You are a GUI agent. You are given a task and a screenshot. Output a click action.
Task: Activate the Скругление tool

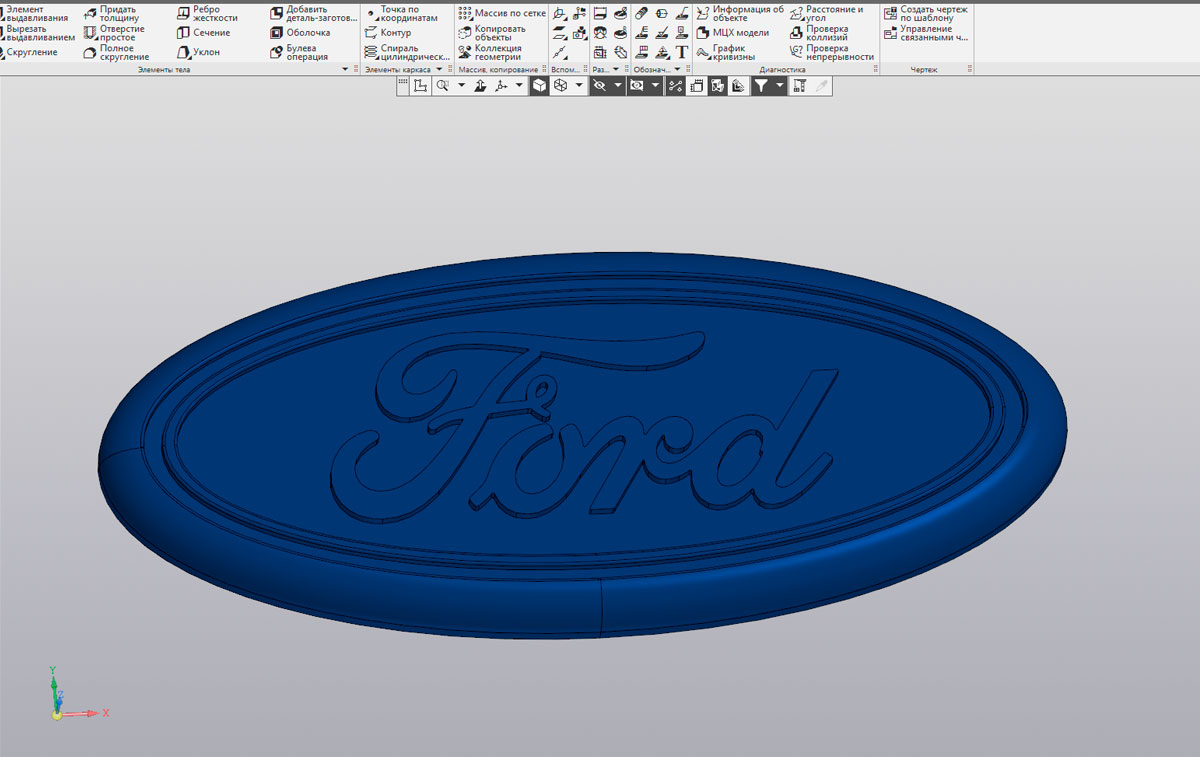click(x=30, y=52)
